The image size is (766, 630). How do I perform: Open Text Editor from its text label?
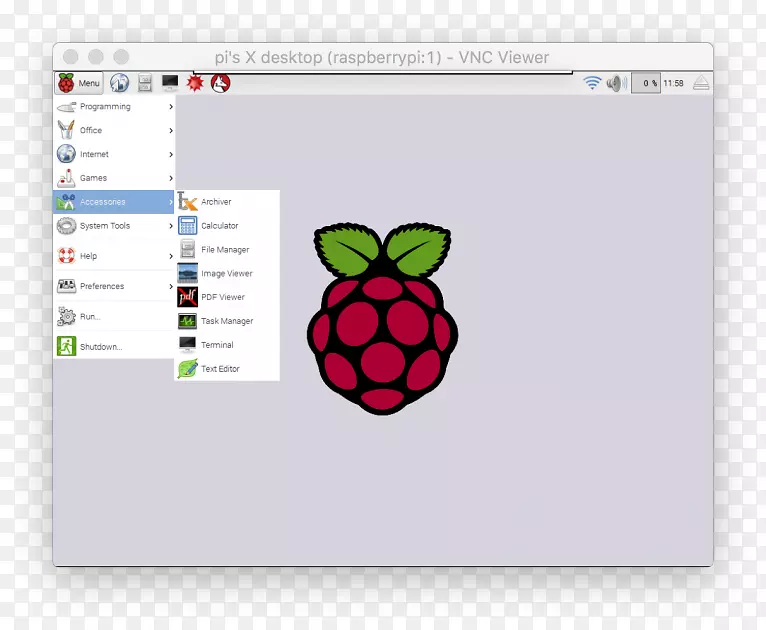220,369
